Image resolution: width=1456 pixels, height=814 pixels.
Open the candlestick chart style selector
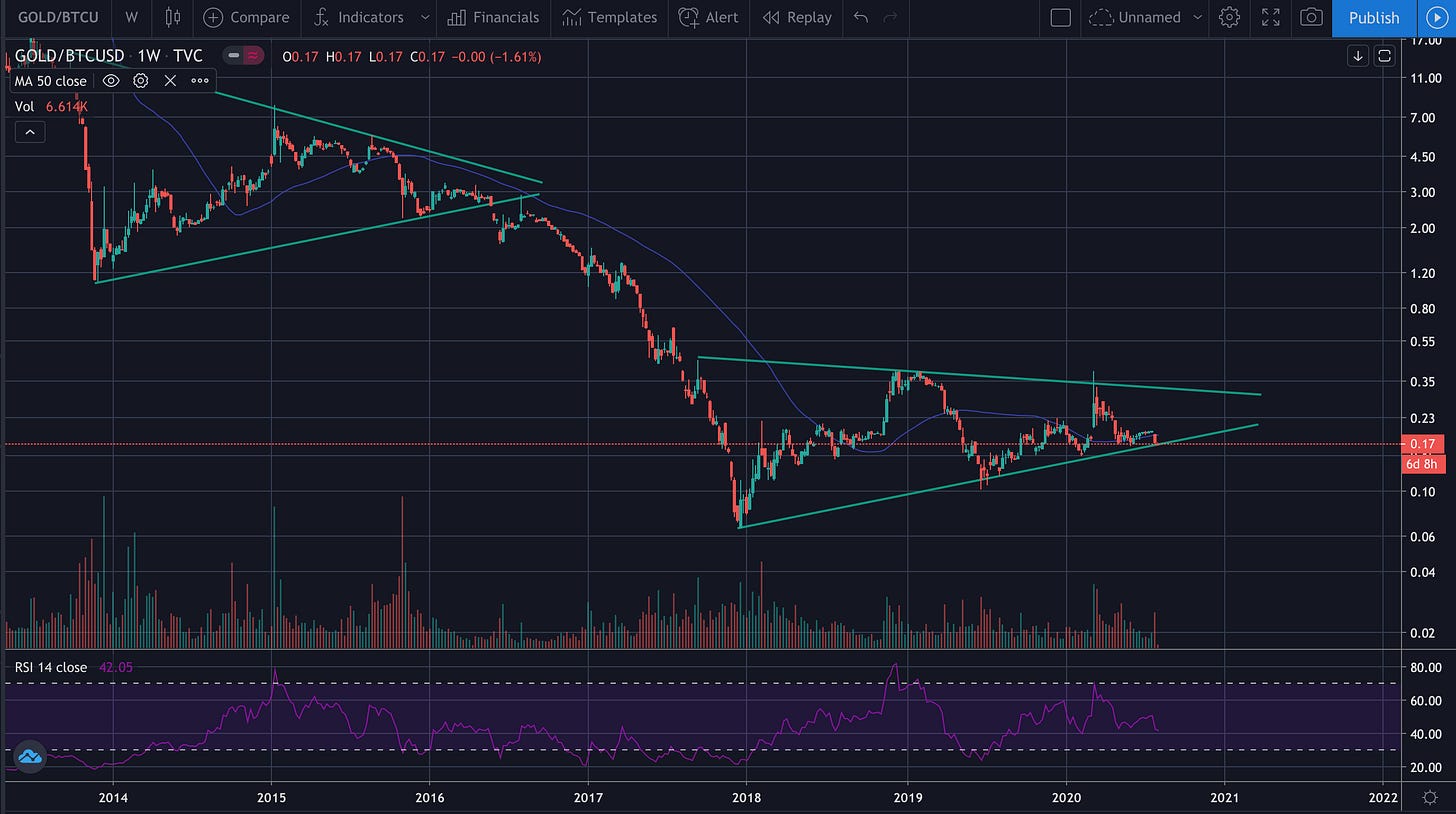point(173,17)
